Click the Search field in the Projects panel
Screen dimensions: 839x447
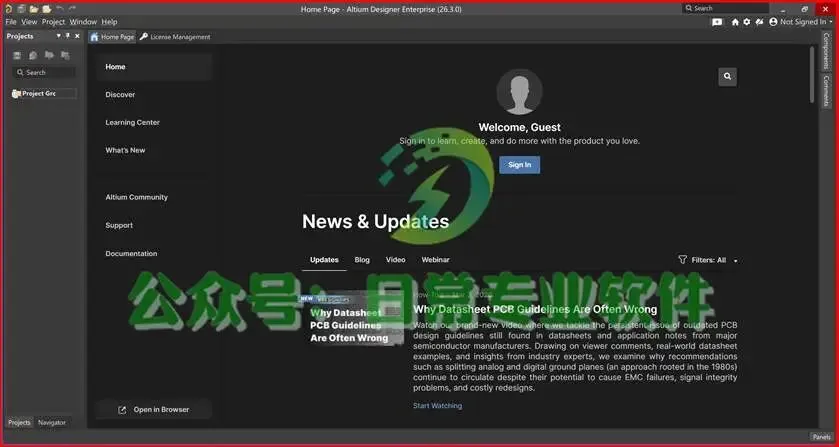point(44,72)
